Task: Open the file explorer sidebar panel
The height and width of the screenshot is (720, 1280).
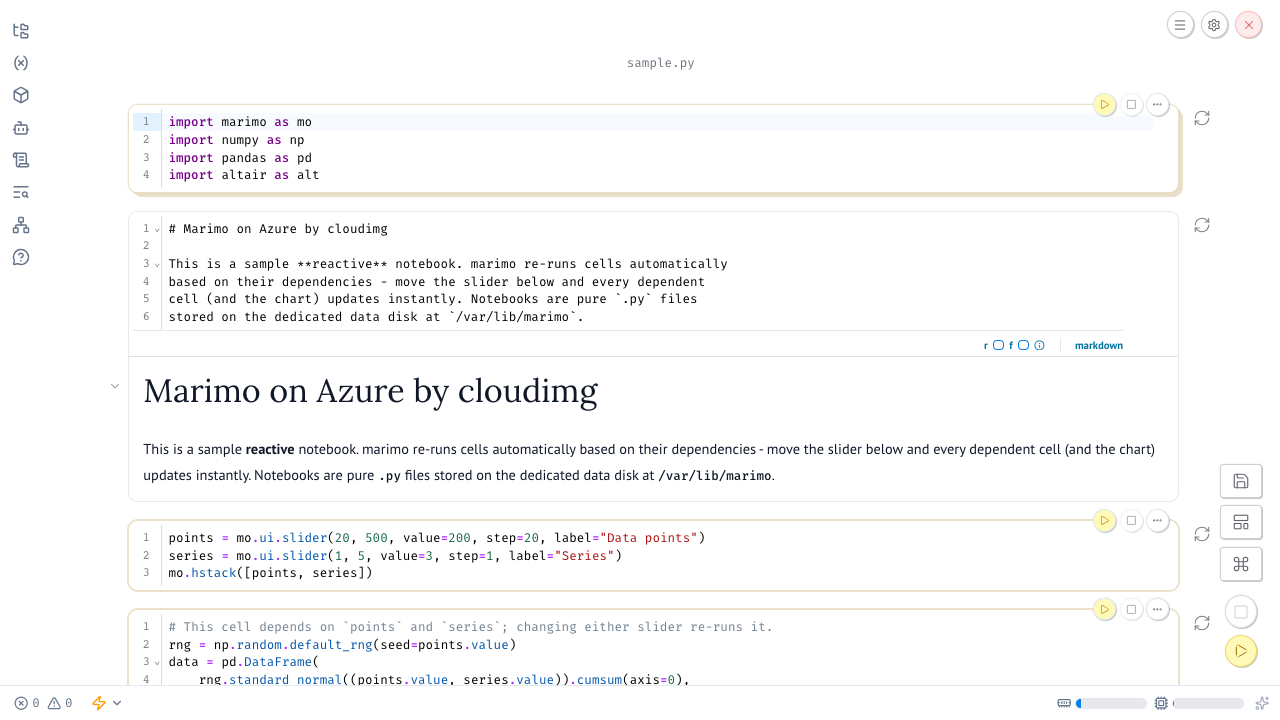Action: pos(21,31)
